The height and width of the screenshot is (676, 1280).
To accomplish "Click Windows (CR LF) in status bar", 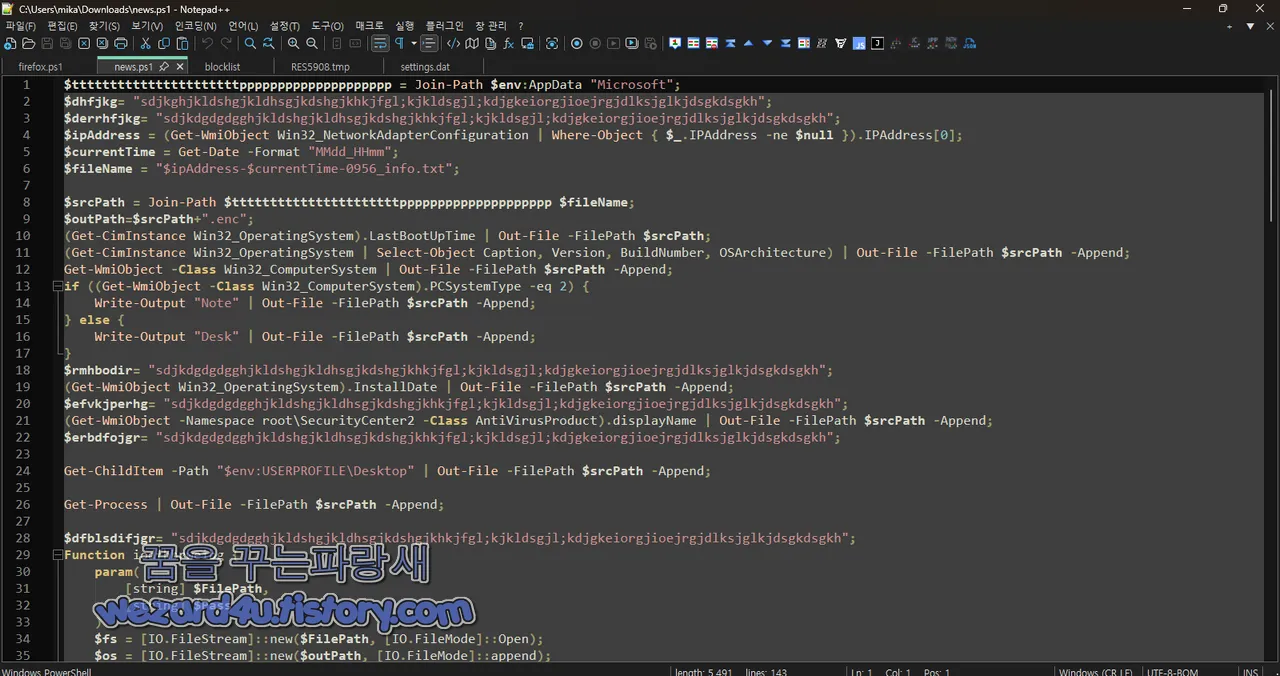I will [x=1095, y=671].
